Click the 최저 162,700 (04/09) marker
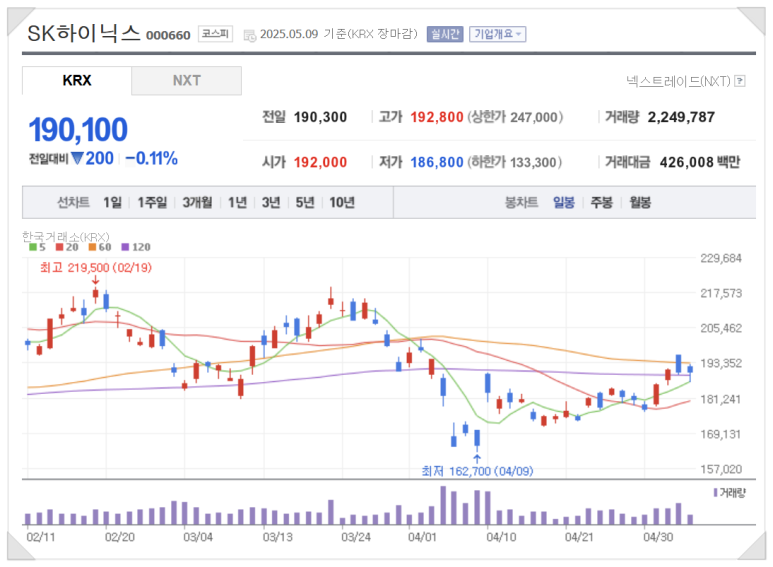 (x=477, y=471)
